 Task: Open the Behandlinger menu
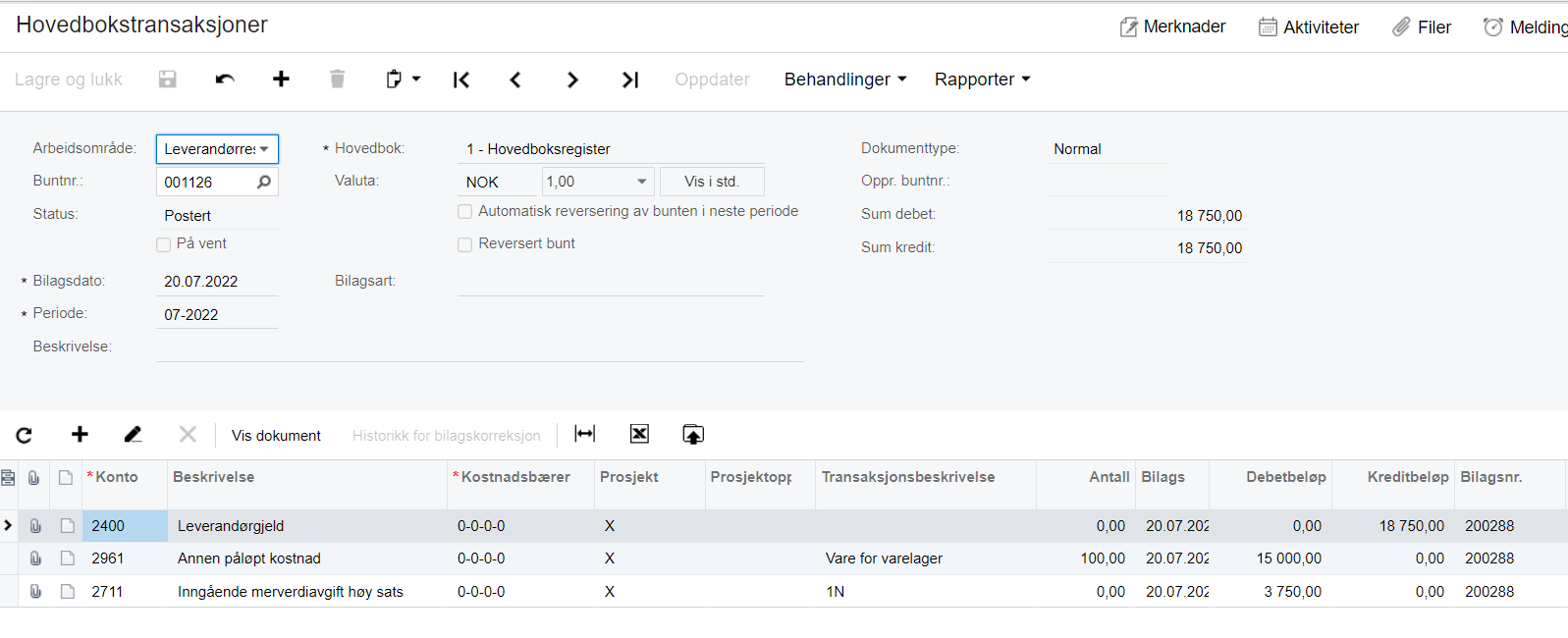(845, 80)
